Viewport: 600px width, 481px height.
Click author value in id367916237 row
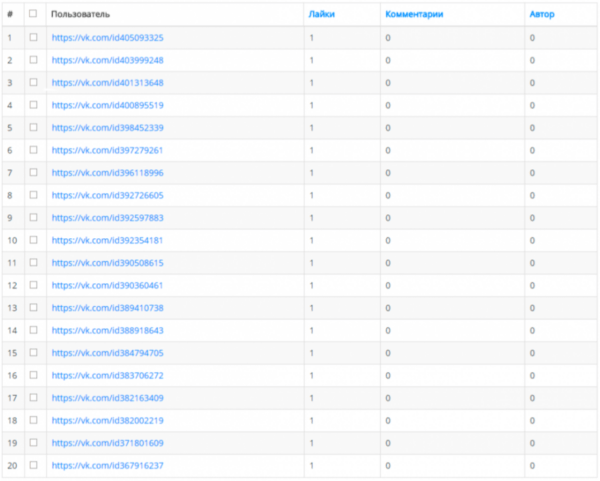pyautogui.click(x=532, y=466)
